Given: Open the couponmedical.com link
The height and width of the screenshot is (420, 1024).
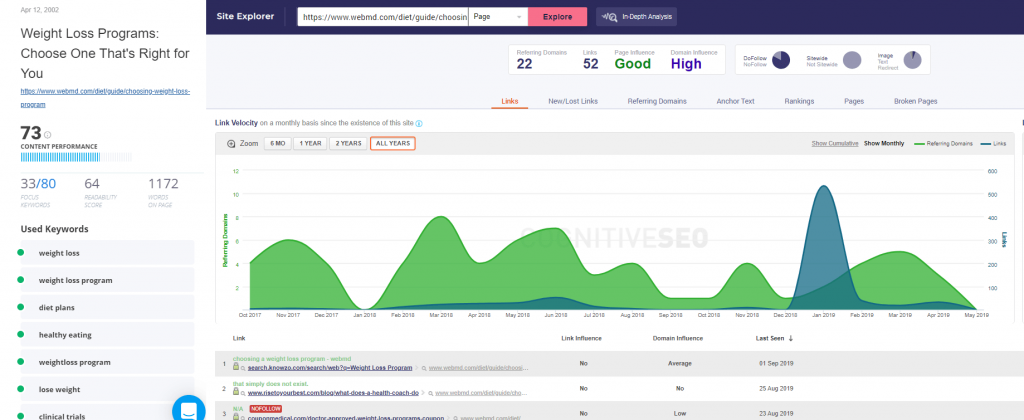Looking at the screenshot, I should (x=345, y=418).
